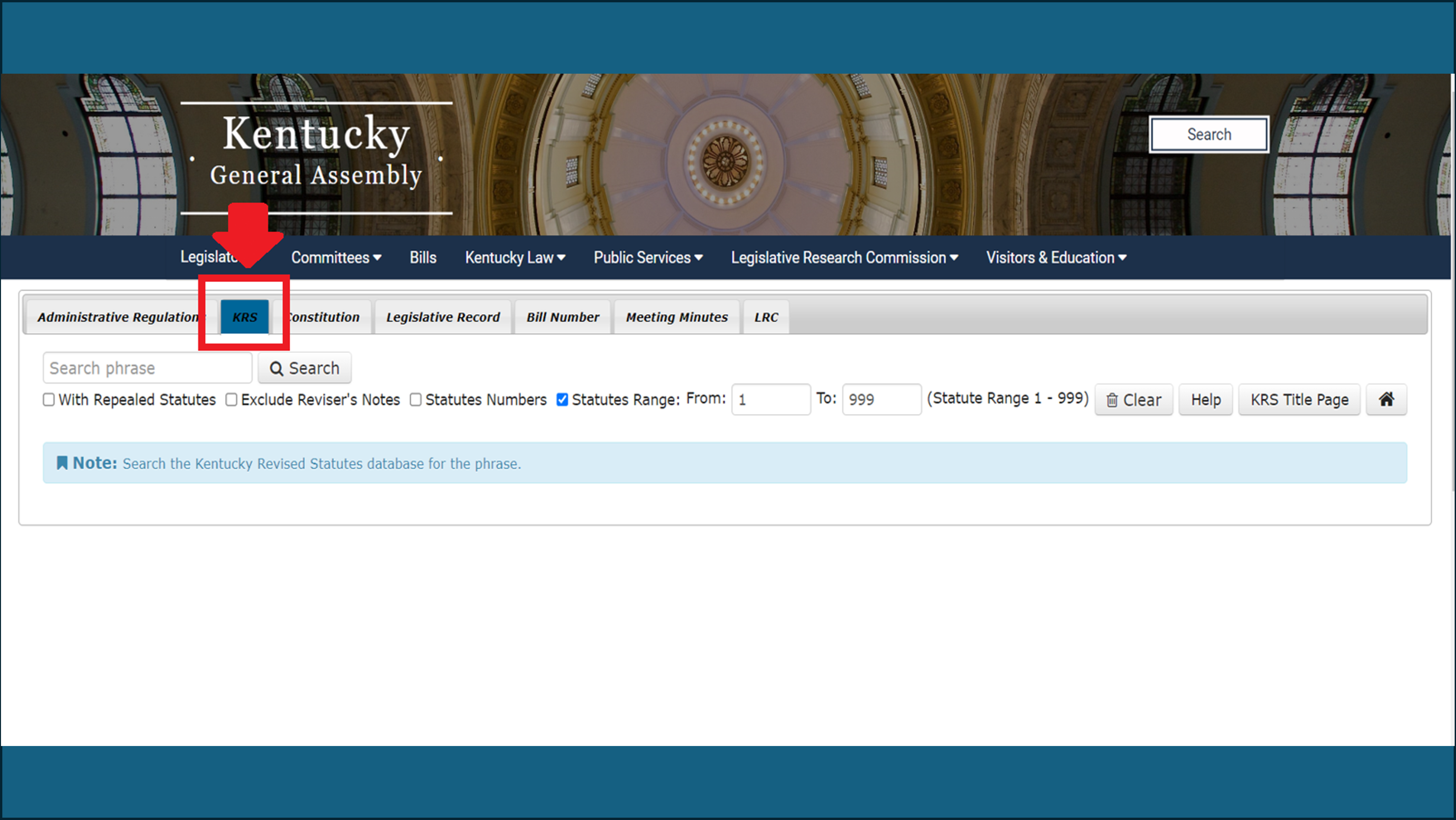Viewport: 1456px width, 820px height.
Task: Click inside the Search phrase input field
Action: pos(147,368)
